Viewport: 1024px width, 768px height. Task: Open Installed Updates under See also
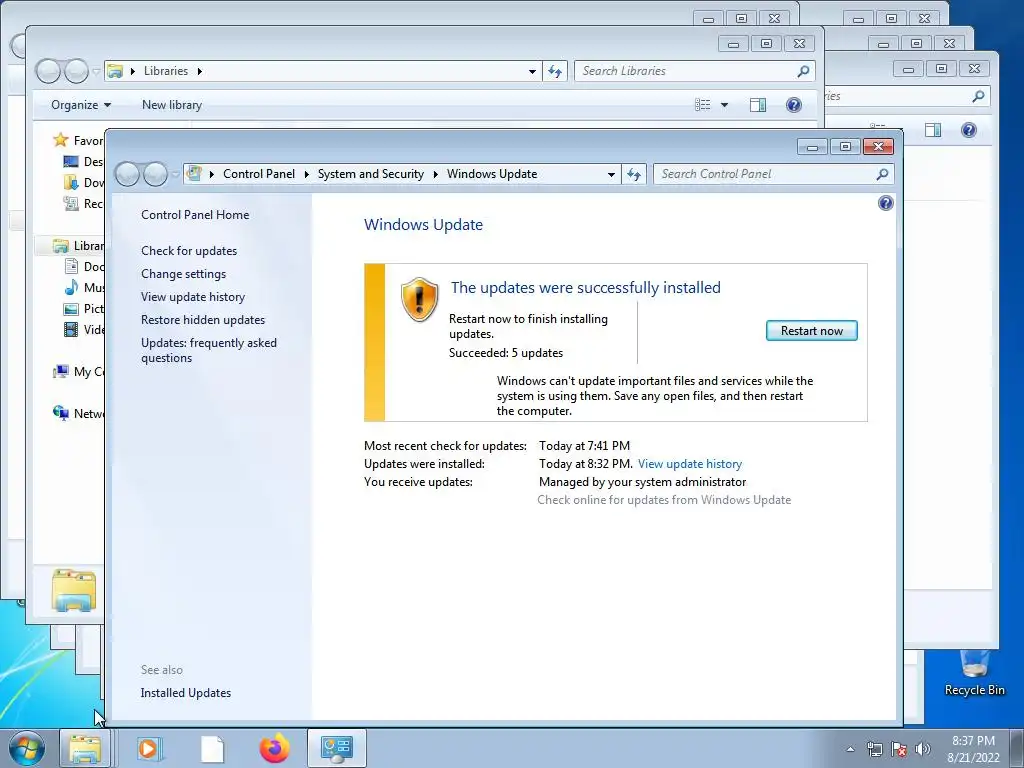[x=185, y=693]
